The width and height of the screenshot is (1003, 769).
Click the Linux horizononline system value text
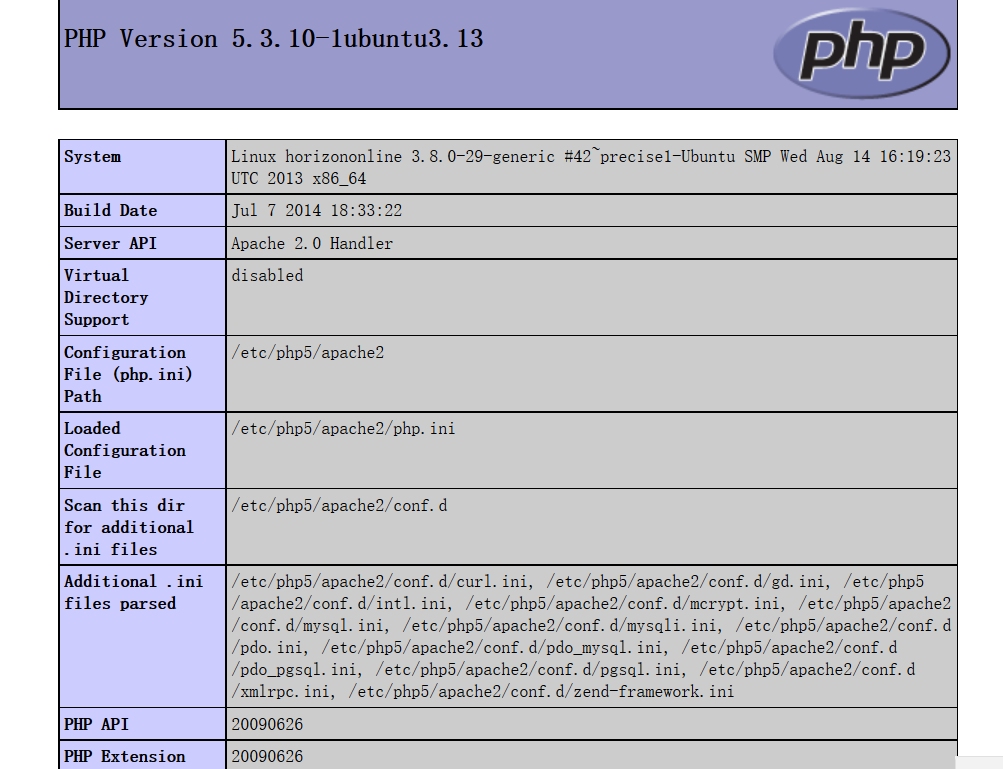coord(591,167)
